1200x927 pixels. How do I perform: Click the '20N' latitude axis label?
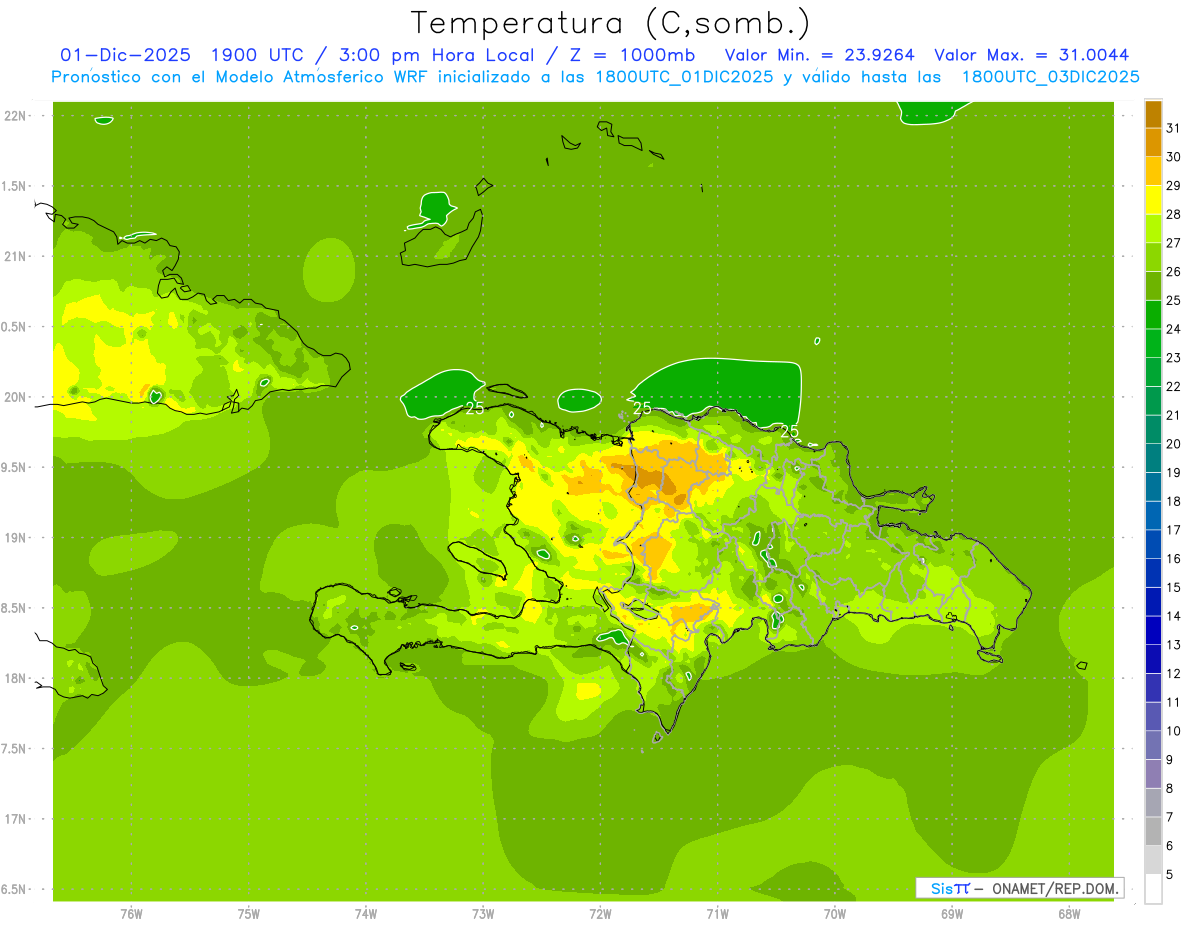[x=16, y=397]
